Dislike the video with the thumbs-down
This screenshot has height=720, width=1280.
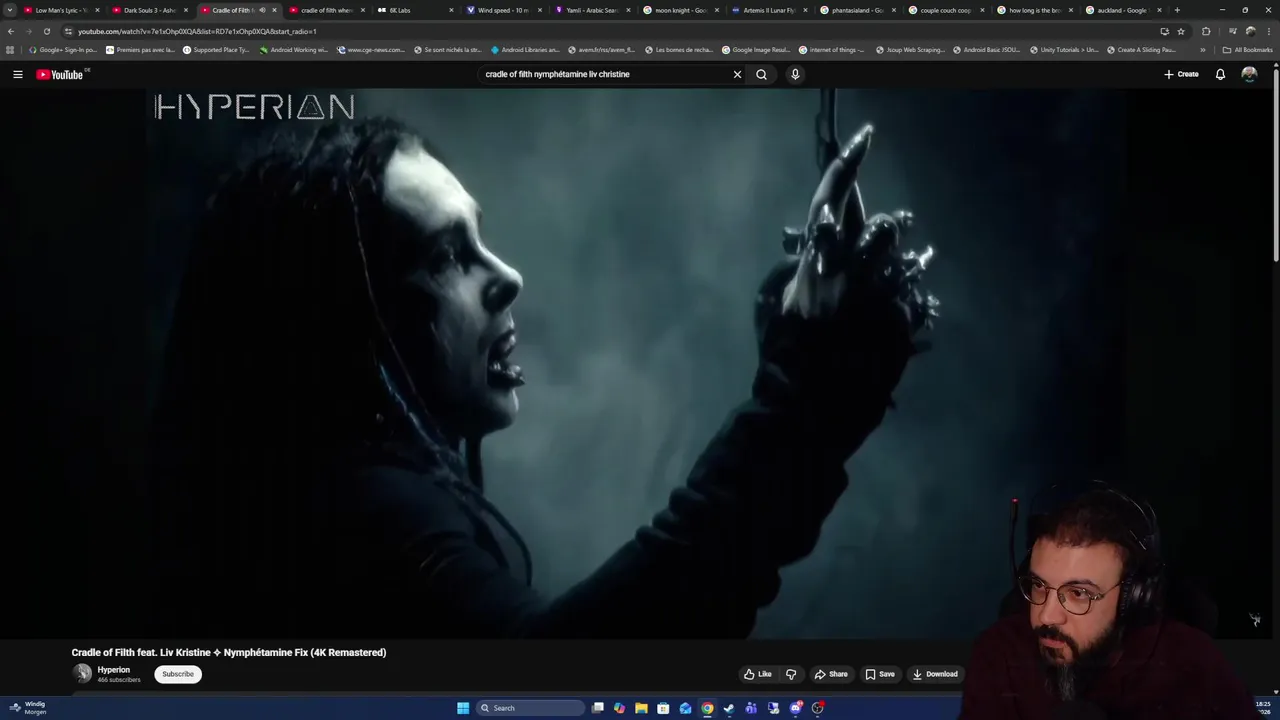791,674
